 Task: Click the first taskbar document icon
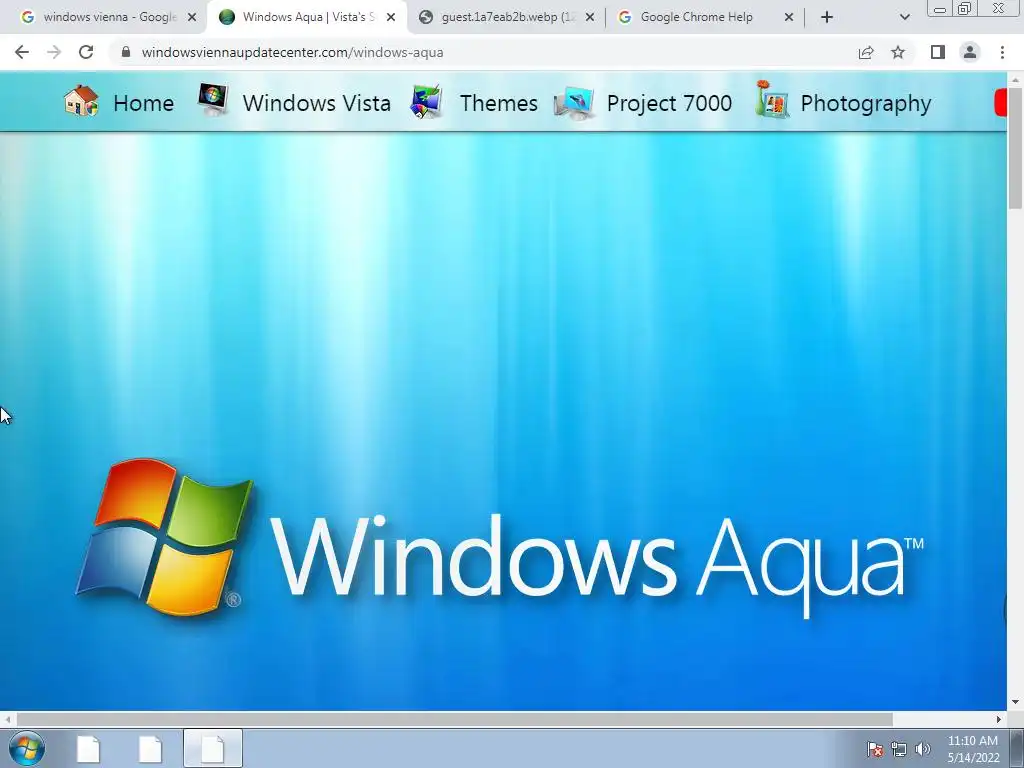[x=89, y=749]
